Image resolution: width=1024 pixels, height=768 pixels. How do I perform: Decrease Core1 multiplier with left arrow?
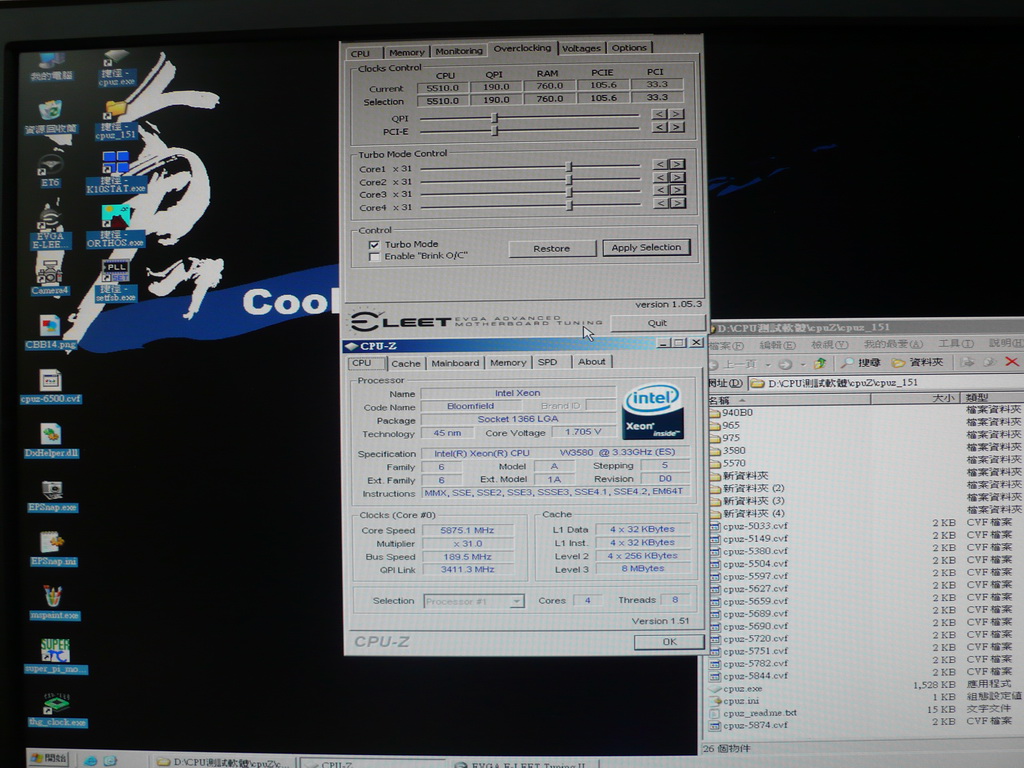pyautogui.click(x=660, y=165)
